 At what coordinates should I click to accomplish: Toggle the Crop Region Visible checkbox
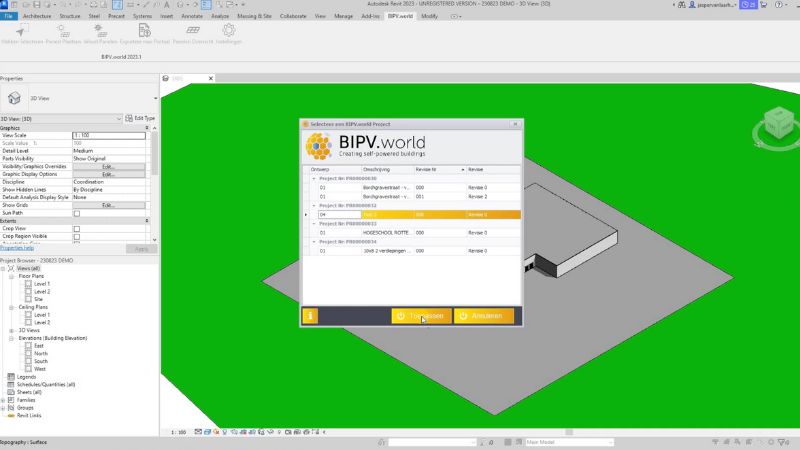pos(77,237)
